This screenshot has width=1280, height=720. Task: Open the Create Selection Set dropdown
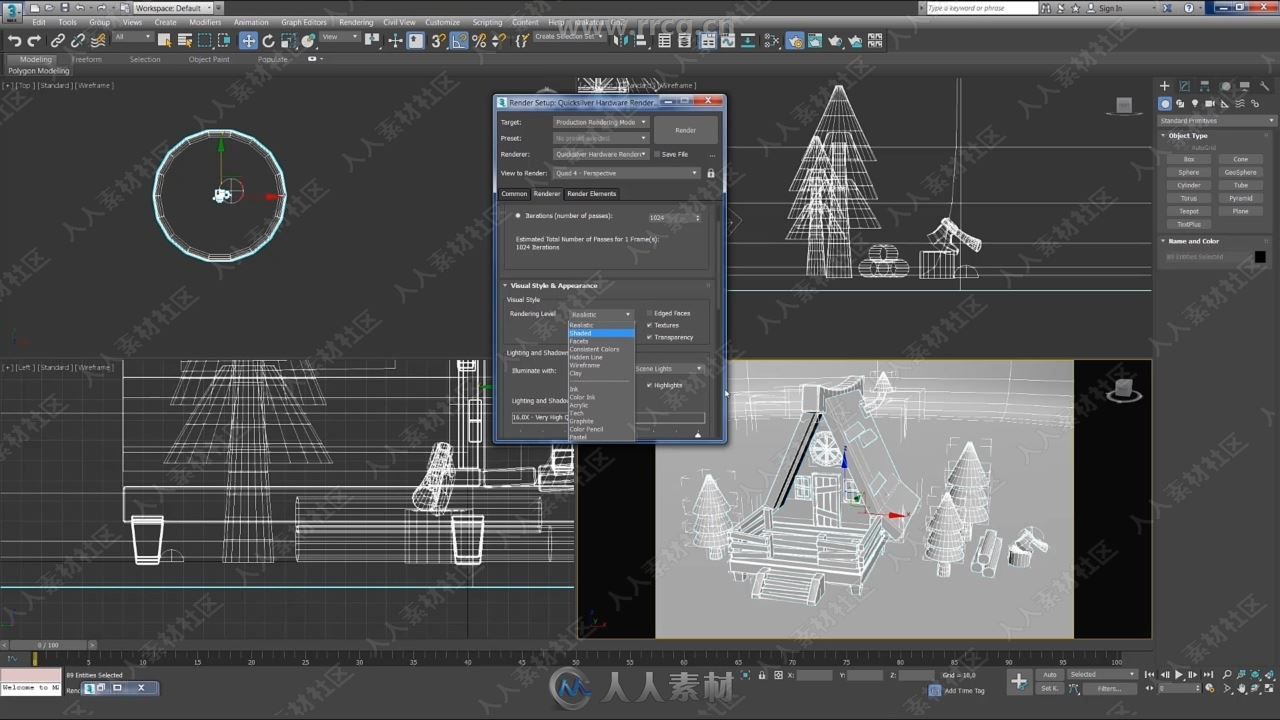point(570,37)
